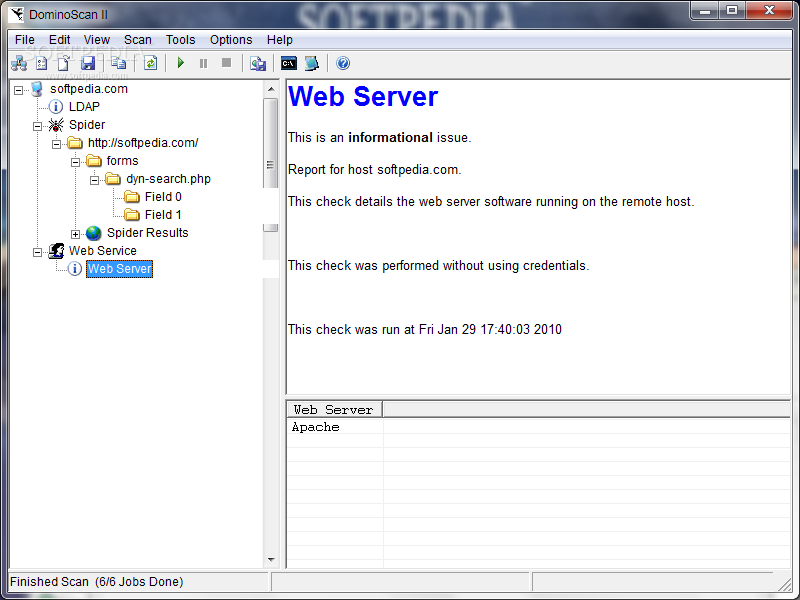Click the dyn-search.php folder icon
The height and width of the screenshot is (600, 800).
112,179
